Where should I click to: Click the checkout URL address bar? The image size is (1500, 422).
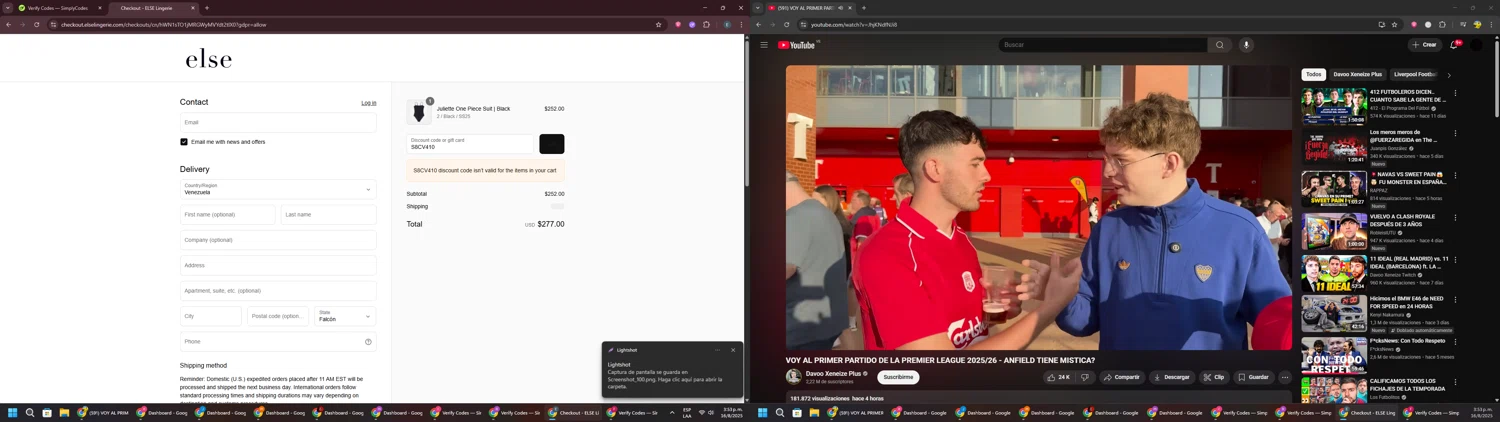tap(355, 24)
